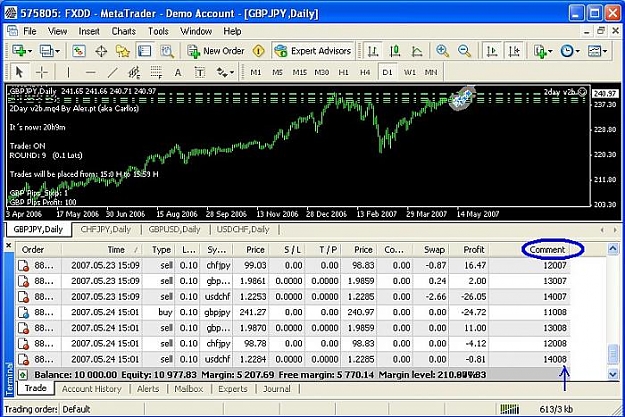Select the text label 'T' tool
The image size is (625, 417).
199,73
